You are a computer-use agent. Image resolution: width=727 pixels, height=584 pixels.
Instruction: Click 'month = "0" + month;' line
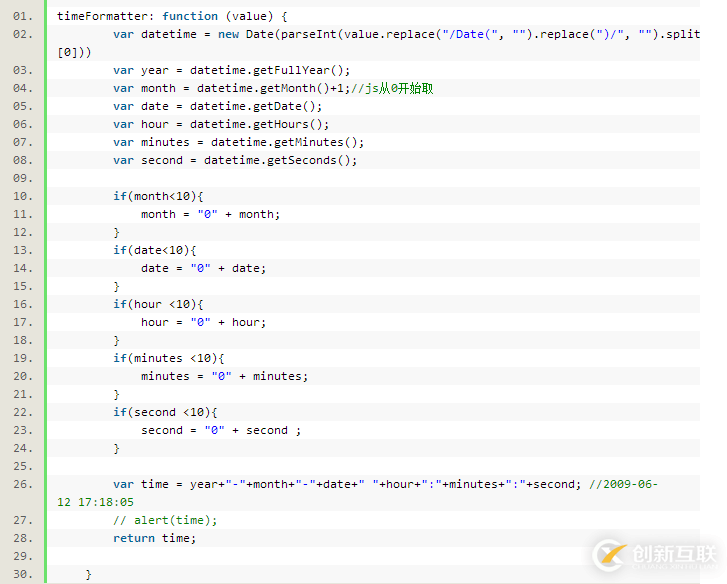coord(210,214)
